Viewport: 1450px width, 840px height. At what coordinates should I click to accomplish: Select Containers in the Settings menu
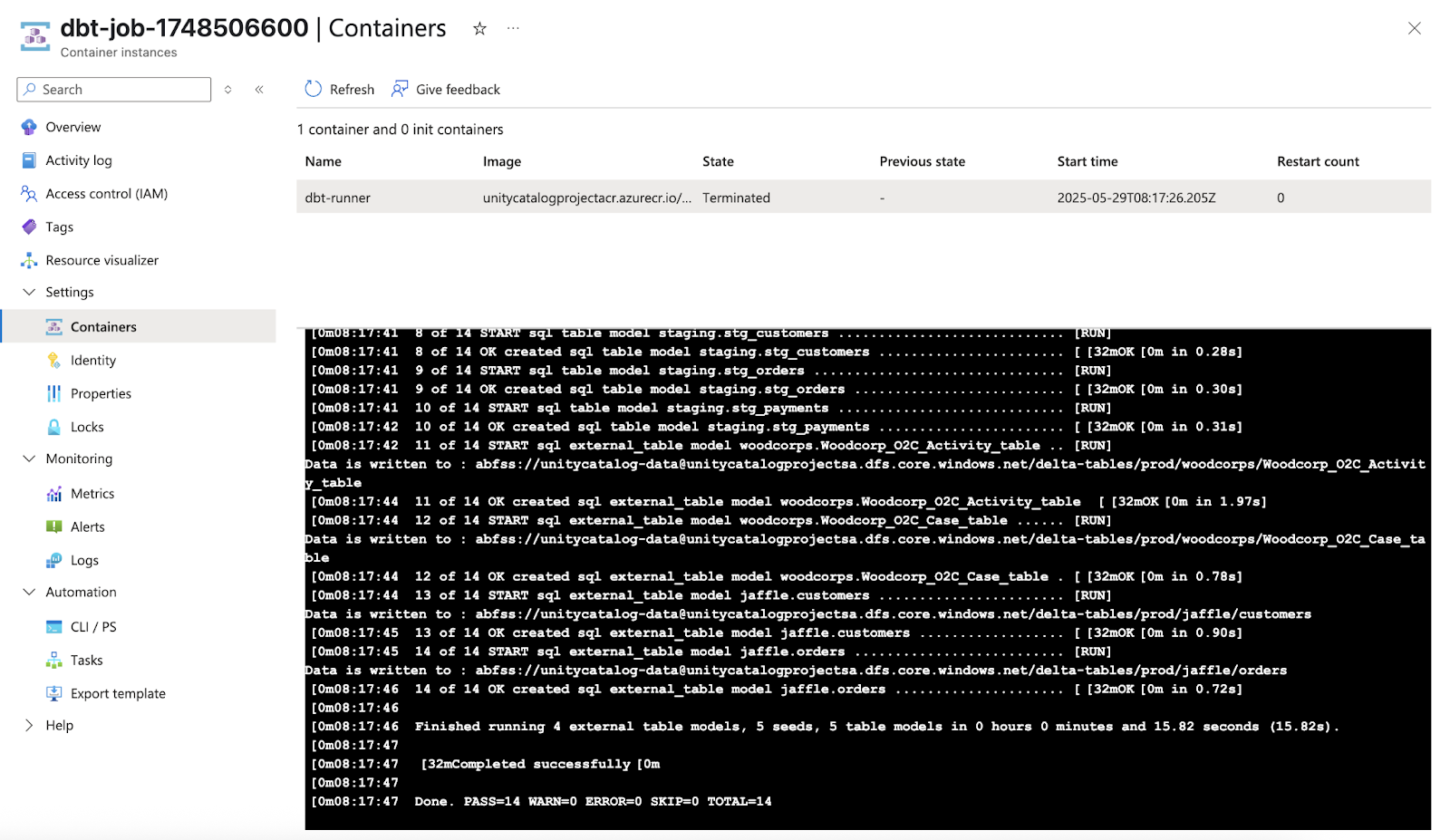pyautogui.click(x=103, y=327)
